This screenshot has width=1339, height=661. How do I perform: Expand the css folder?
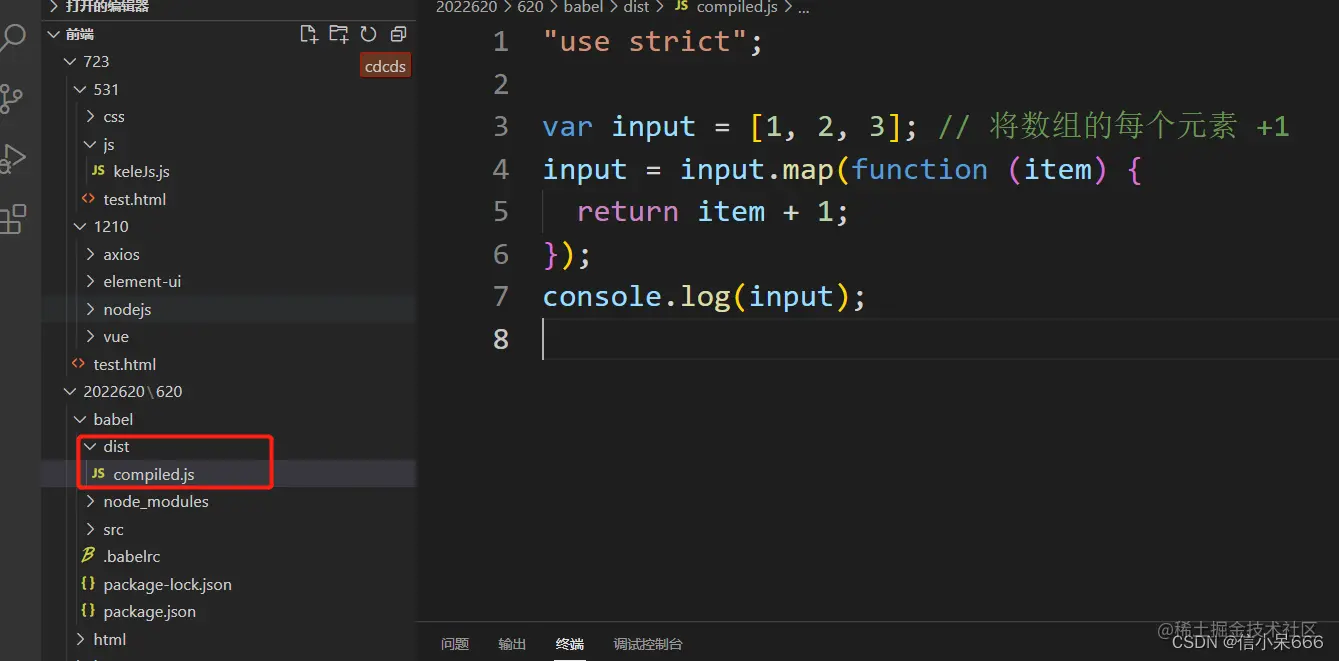pyautogui.click(x=113, y=116)
